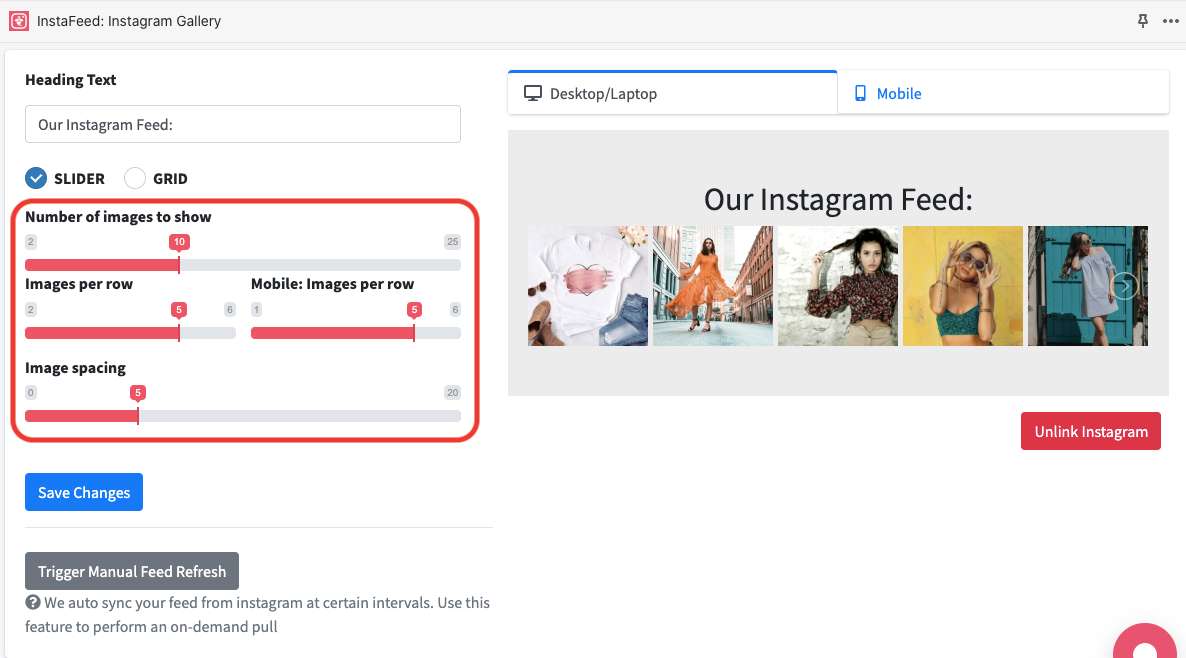Click Trigger Manual Feed Refresh button

coord(132,571)
